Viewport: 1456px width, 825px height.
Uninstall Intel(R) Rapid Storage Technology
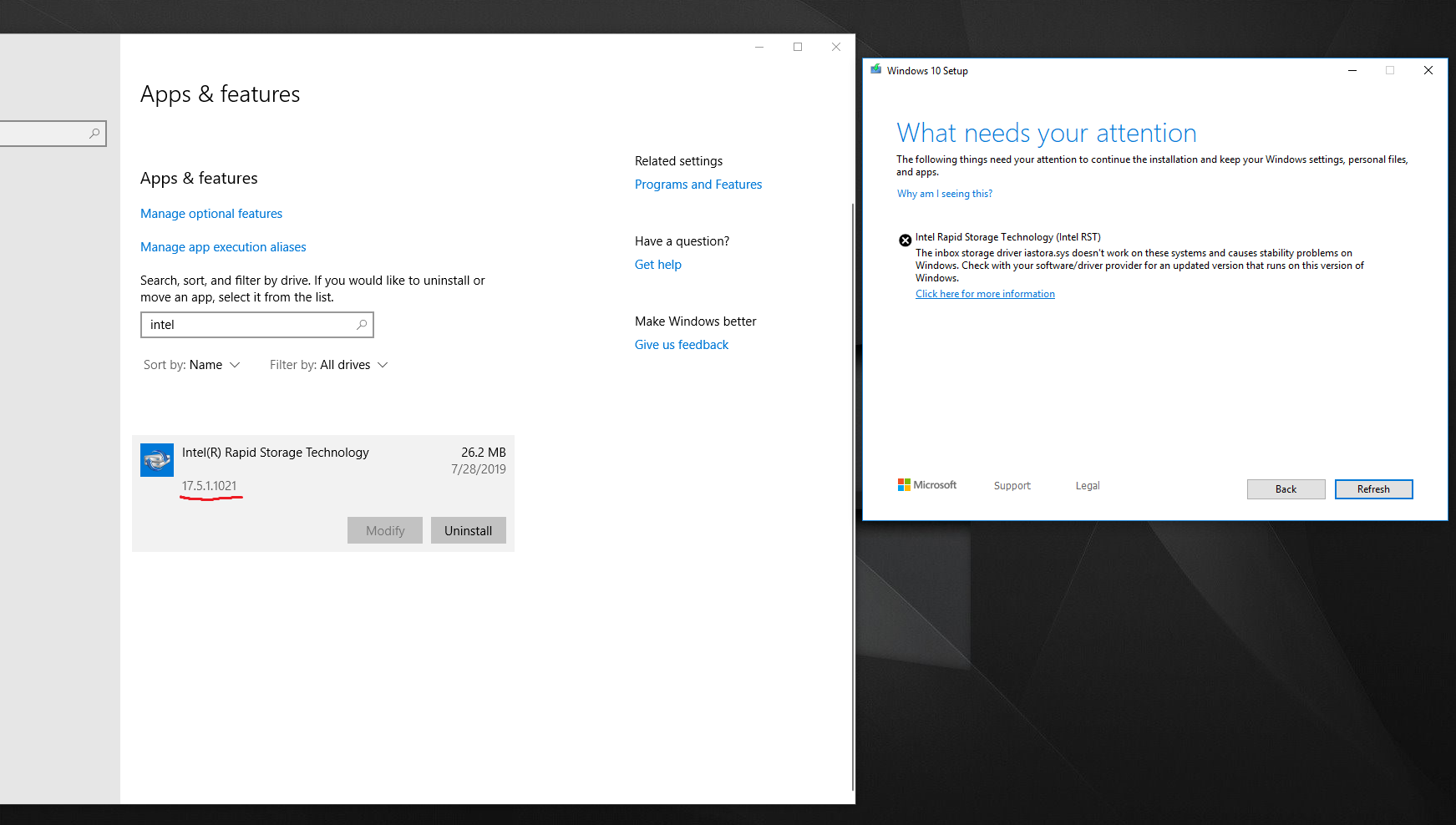(x=469, y=530)
